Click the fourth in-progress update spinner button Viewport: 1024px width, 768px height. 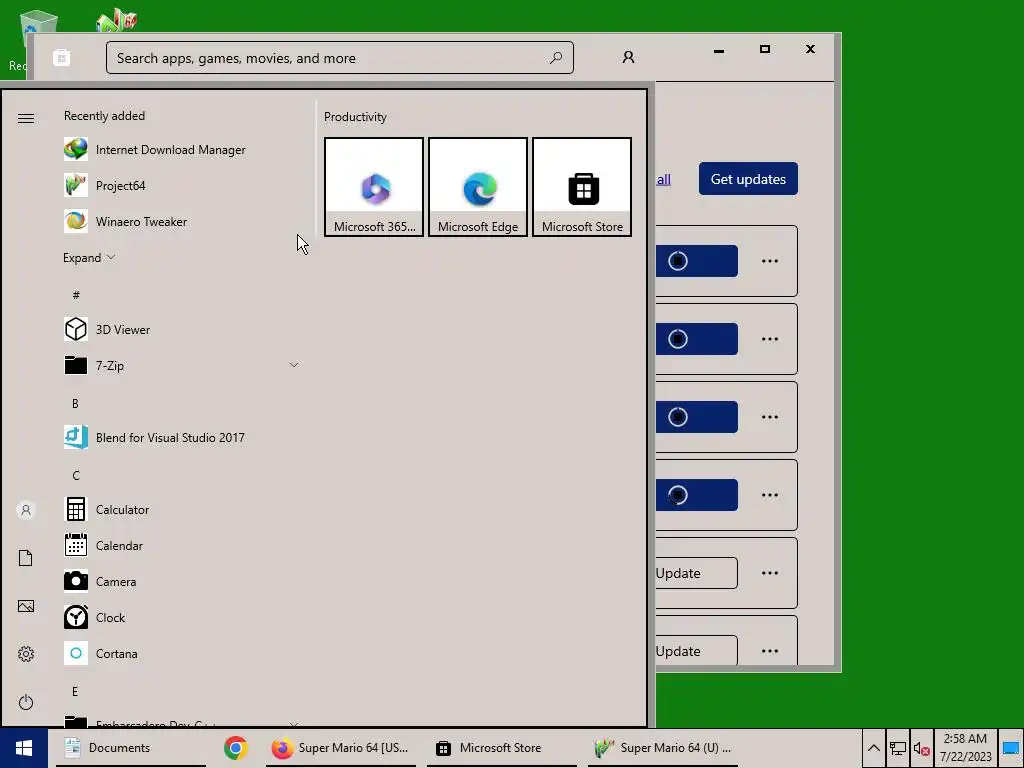pos(697,495)
